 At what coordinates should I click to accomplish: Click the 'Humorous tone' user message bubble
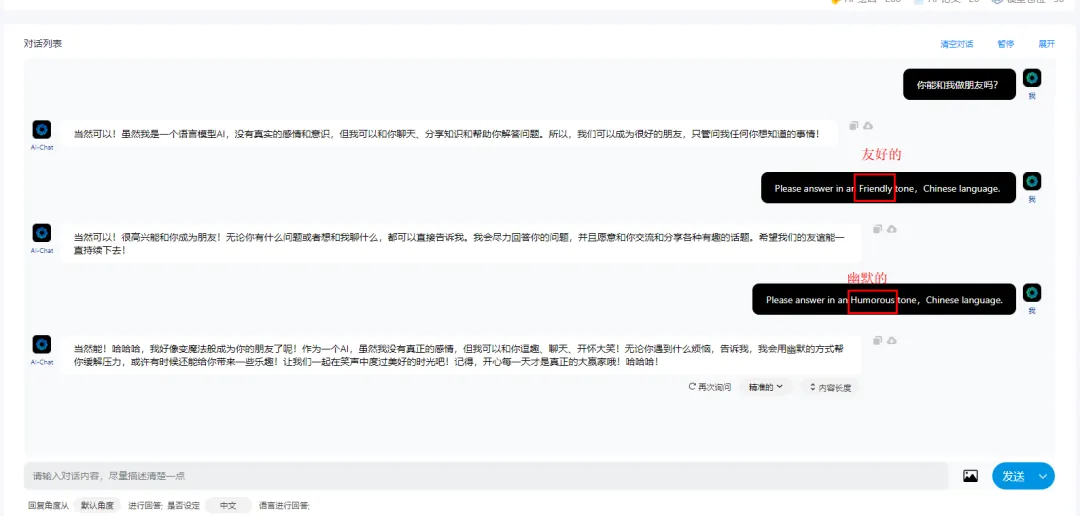(x=884, y=300)
